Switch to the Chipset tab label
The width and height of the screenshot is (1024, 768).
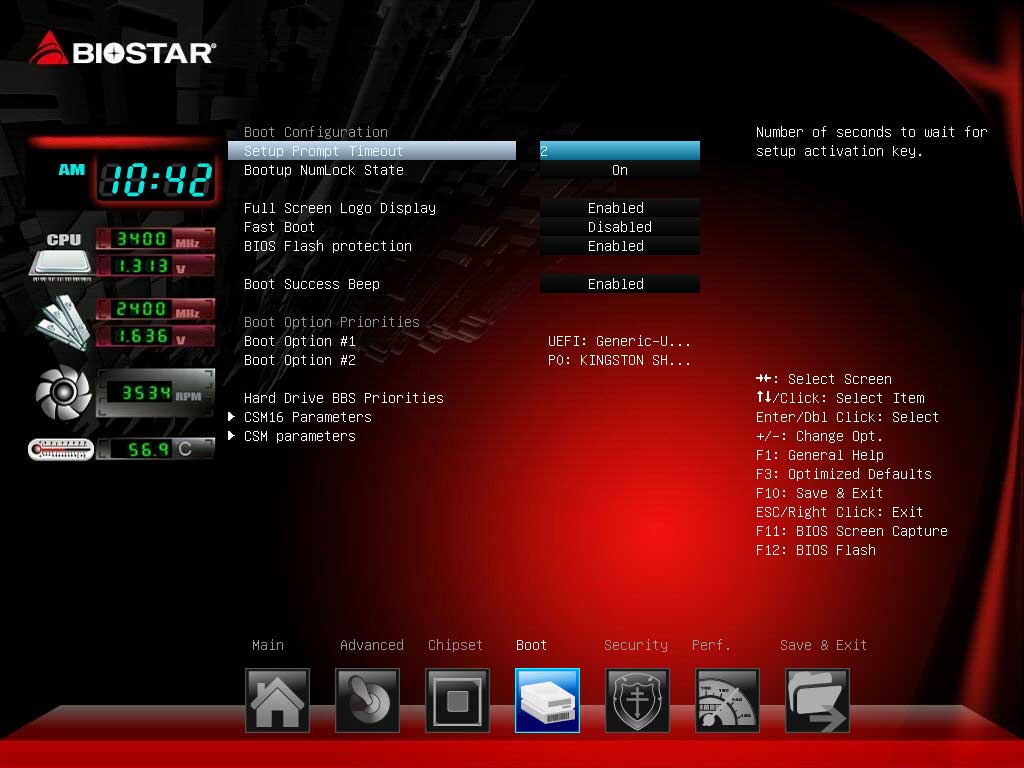(x=455, y=645)
